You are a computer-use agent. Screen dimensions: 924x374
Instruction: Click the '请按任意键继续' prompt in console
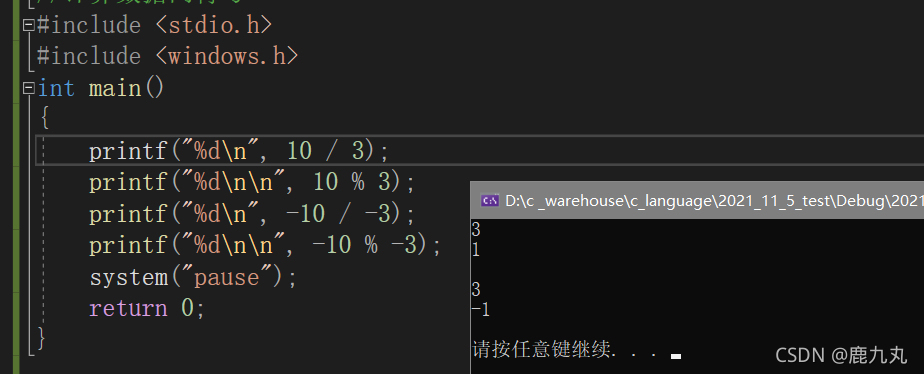click(543, 350)
